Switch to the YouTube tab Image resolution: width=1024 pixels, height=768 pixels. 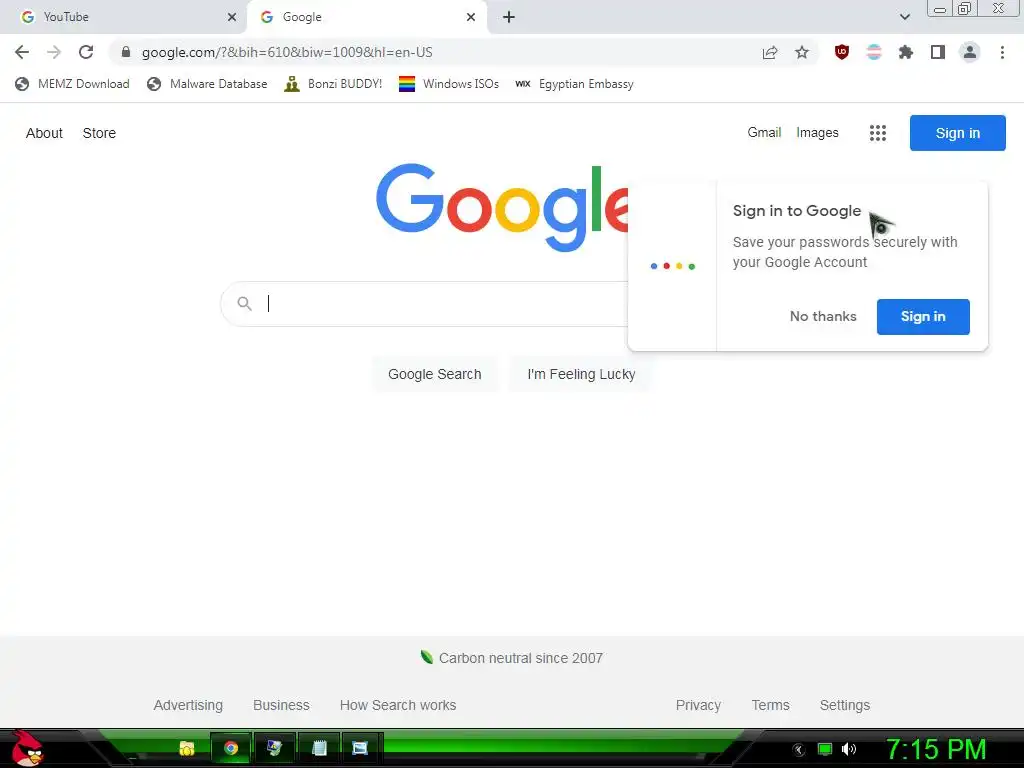coord(124,17)
